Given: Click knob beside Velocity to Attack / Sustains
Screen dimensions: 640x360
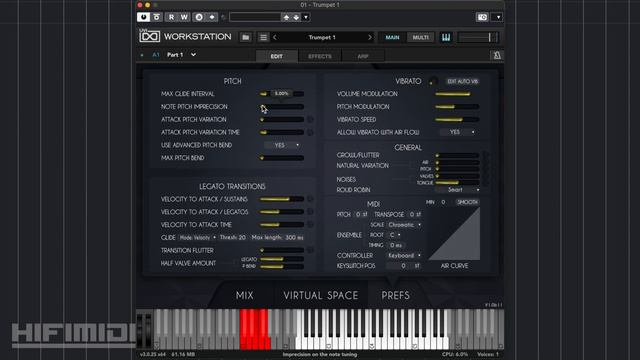Looking at the screenshot, I should (310, 199).
